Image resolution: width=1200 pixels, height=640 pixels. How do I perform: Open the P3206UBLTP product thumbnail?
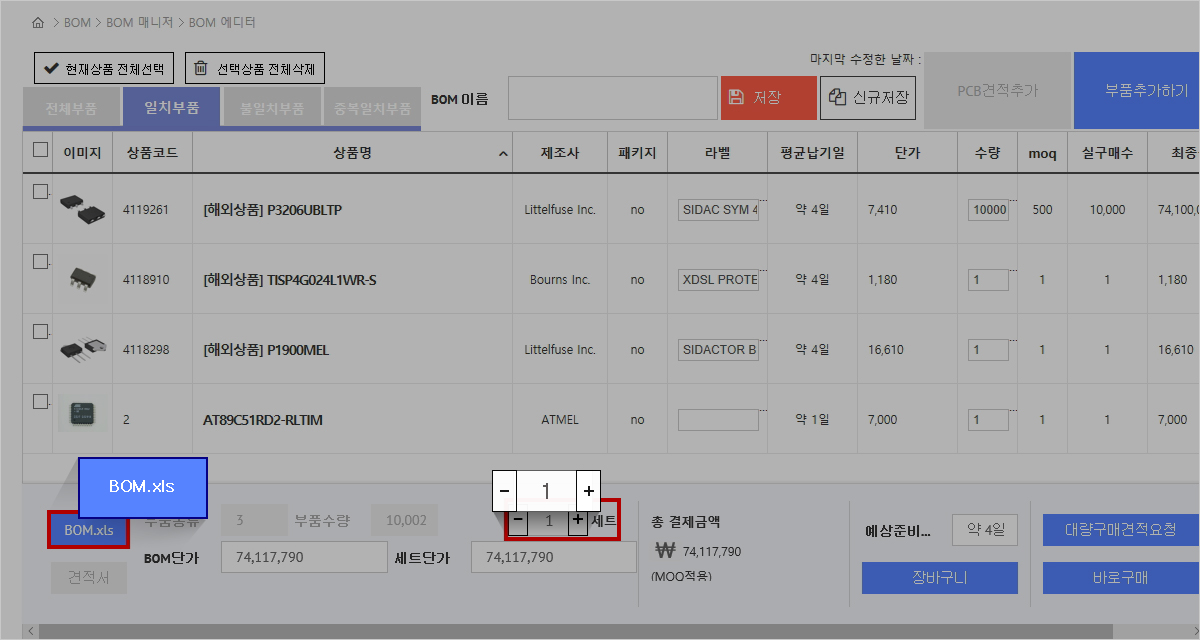tap(82, 210)
